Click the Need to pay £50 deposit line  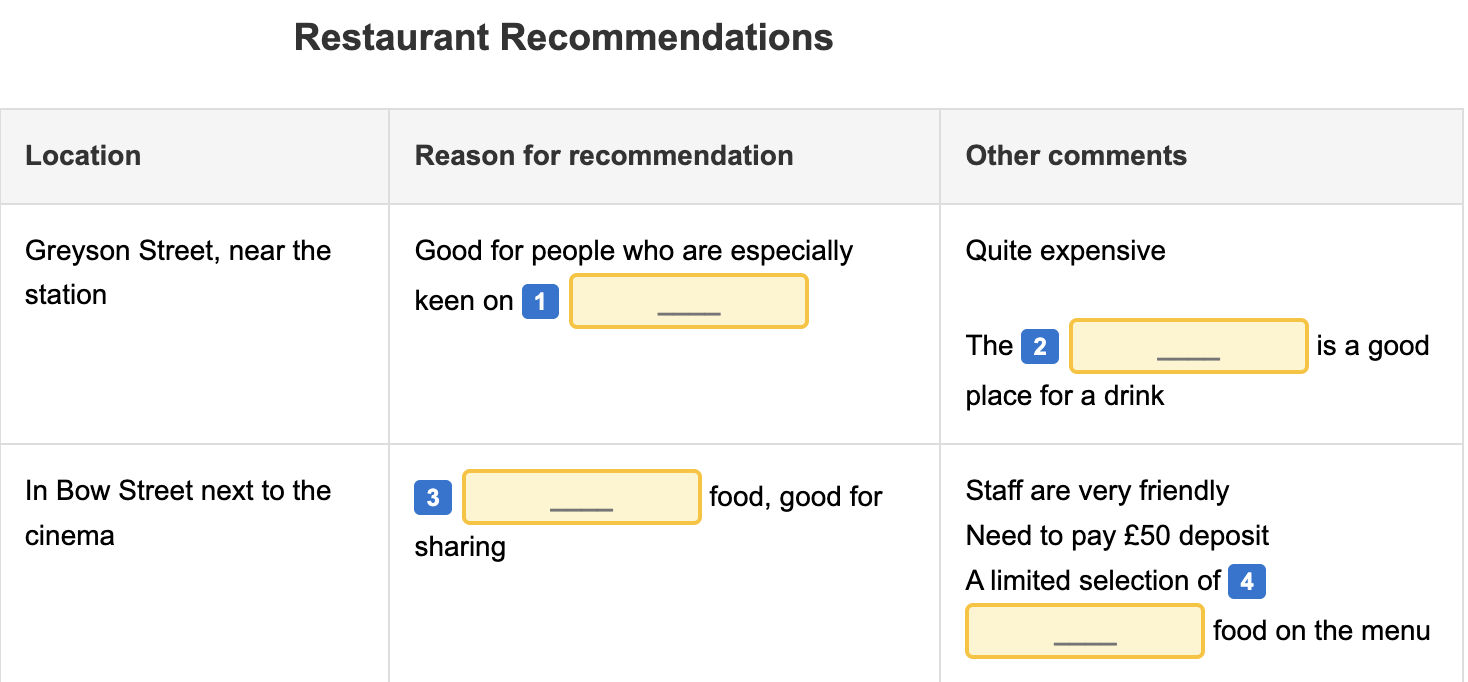point(1117,536)
